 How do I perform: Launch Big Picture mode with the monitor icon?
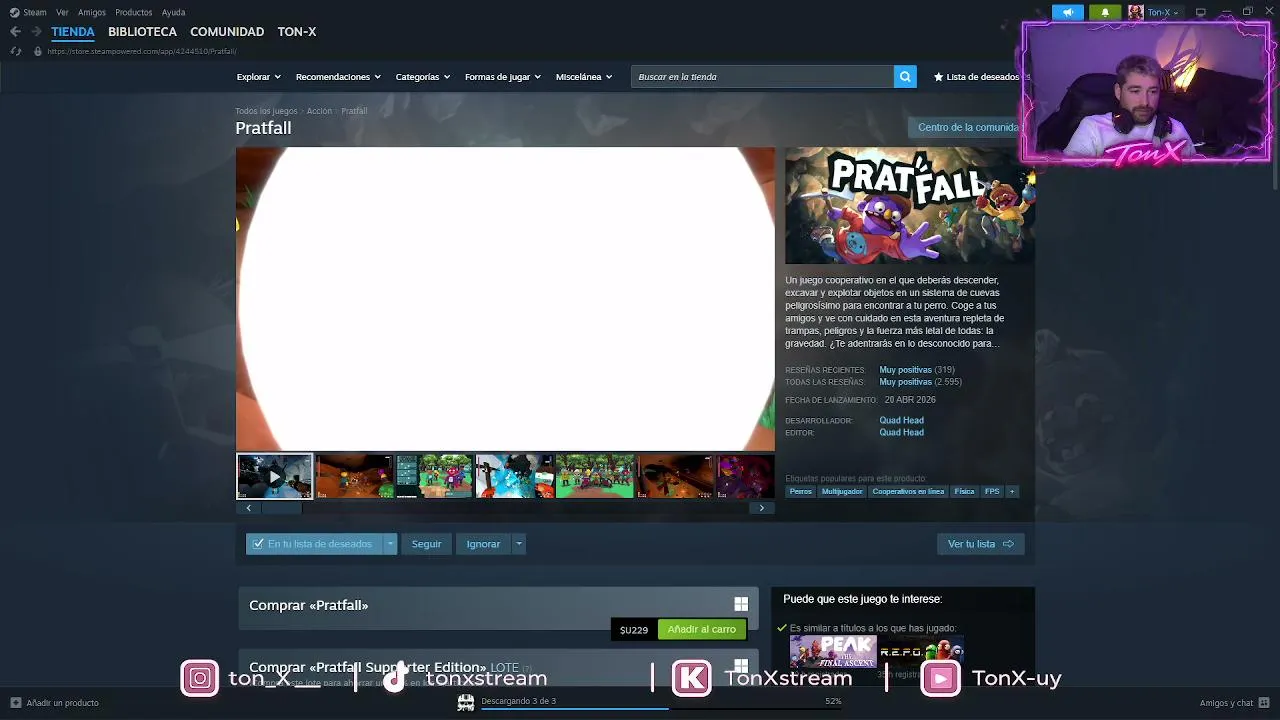click(1201, 12)
